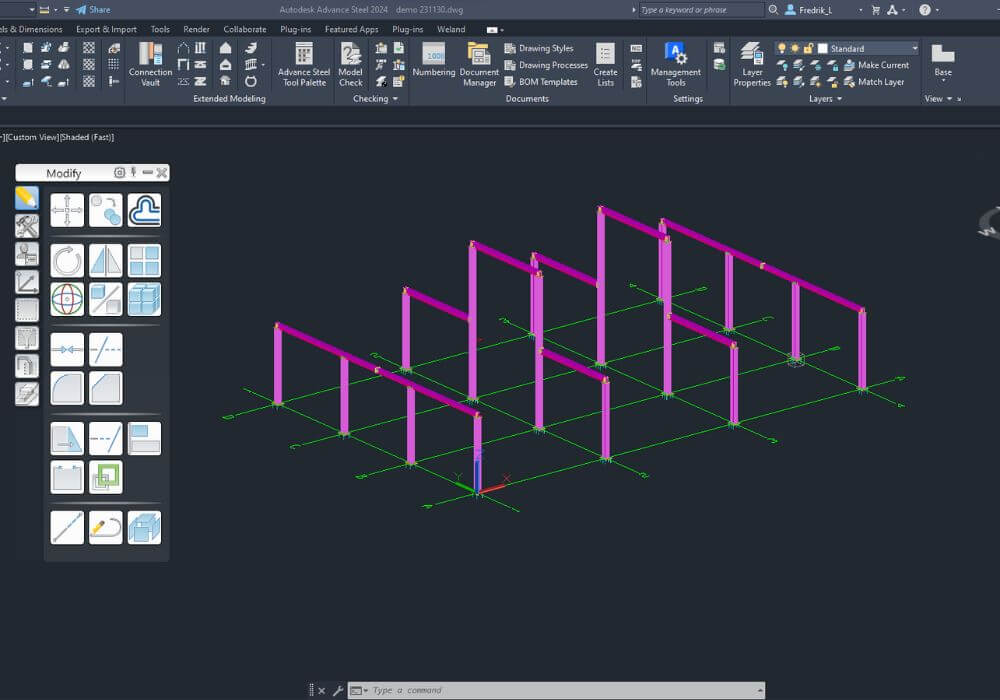Image resolution: width=1000 pixels, height=700 pixels.
Task: Click inside the command line input
Action: click(x=500, y=689)
